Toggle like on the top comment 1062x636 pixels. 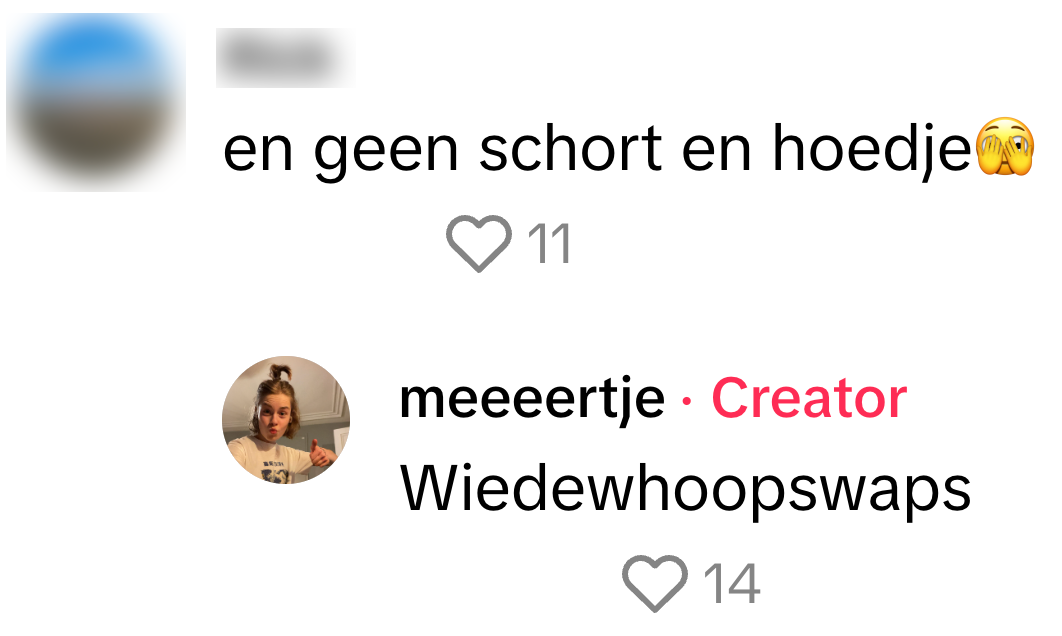[479, 243]
